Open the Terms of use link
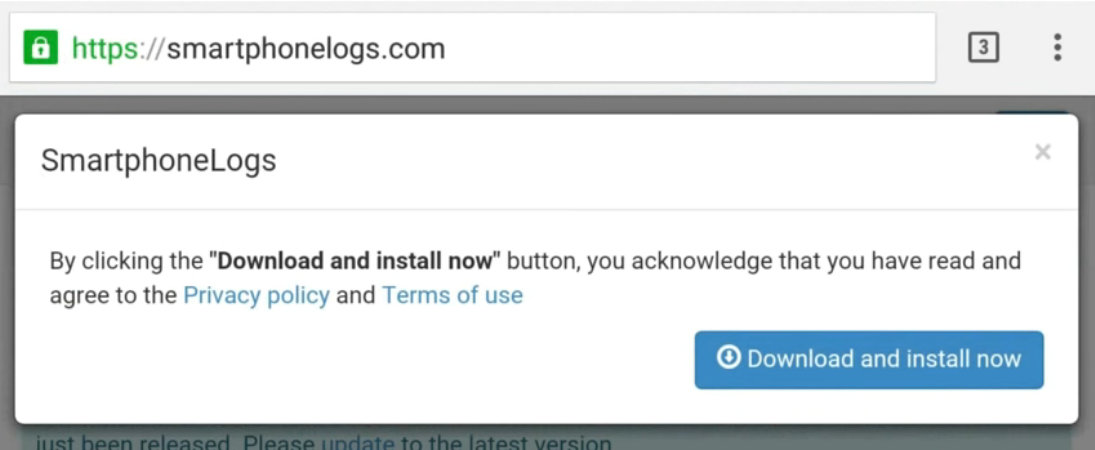The width and height of the screenshot is (1095, 450). (452, 295)
